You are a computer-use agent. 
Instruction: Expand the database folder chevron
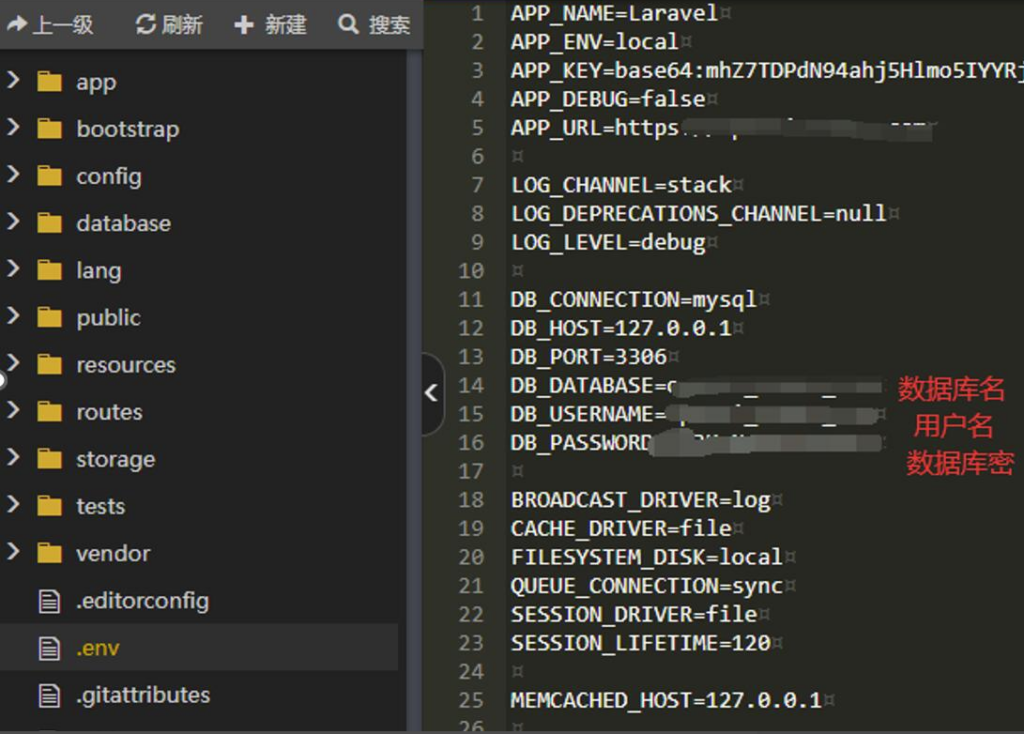tap(13, 222)
